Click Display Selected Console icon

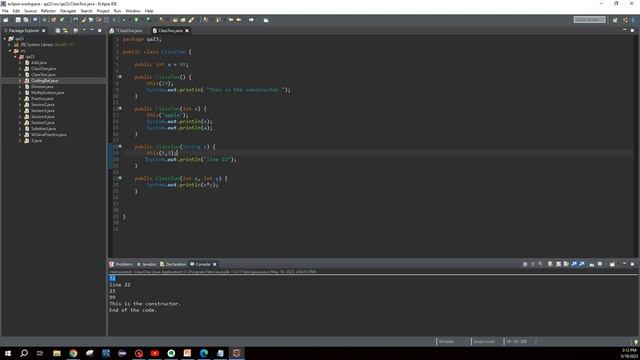600,264
